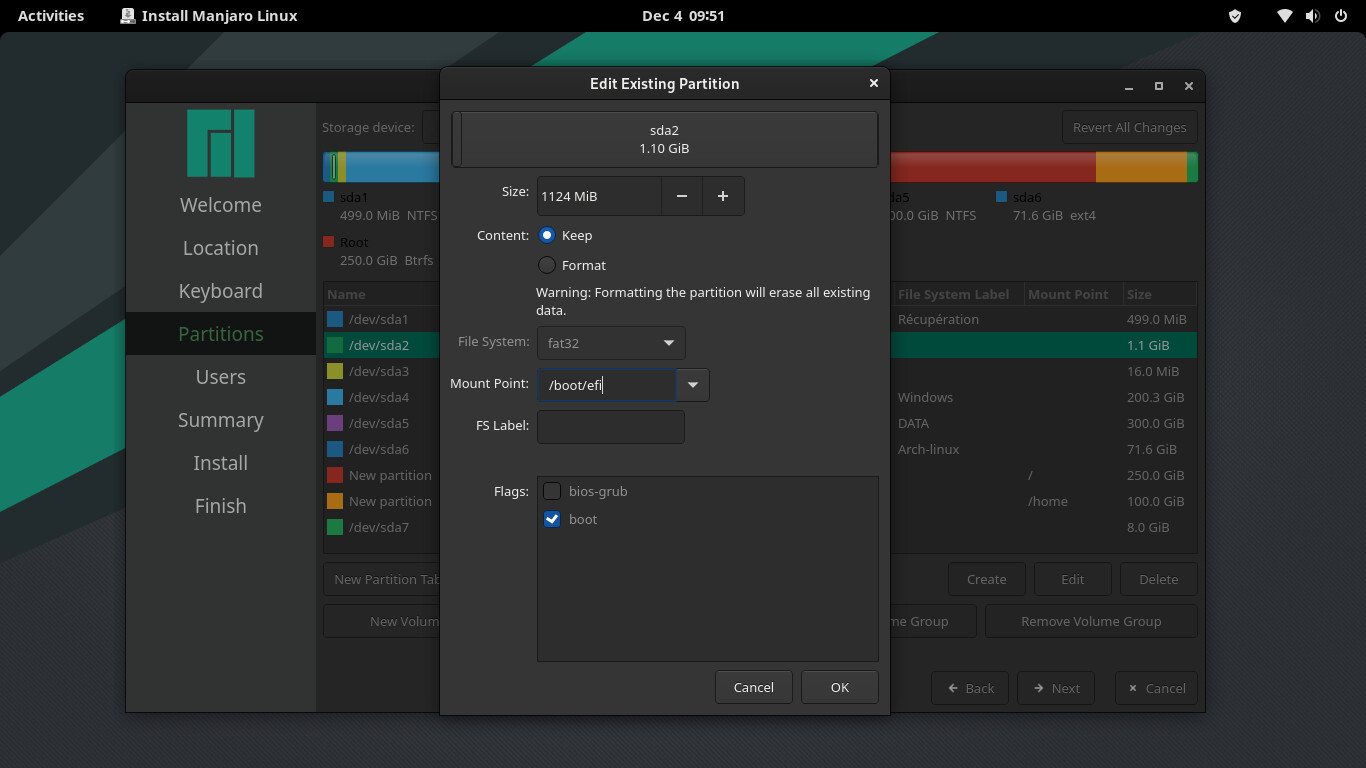The height and width of the screenshot is (768, 1366).
Task: Go to the Users step in sidebar
Action: tap(221, 377)
